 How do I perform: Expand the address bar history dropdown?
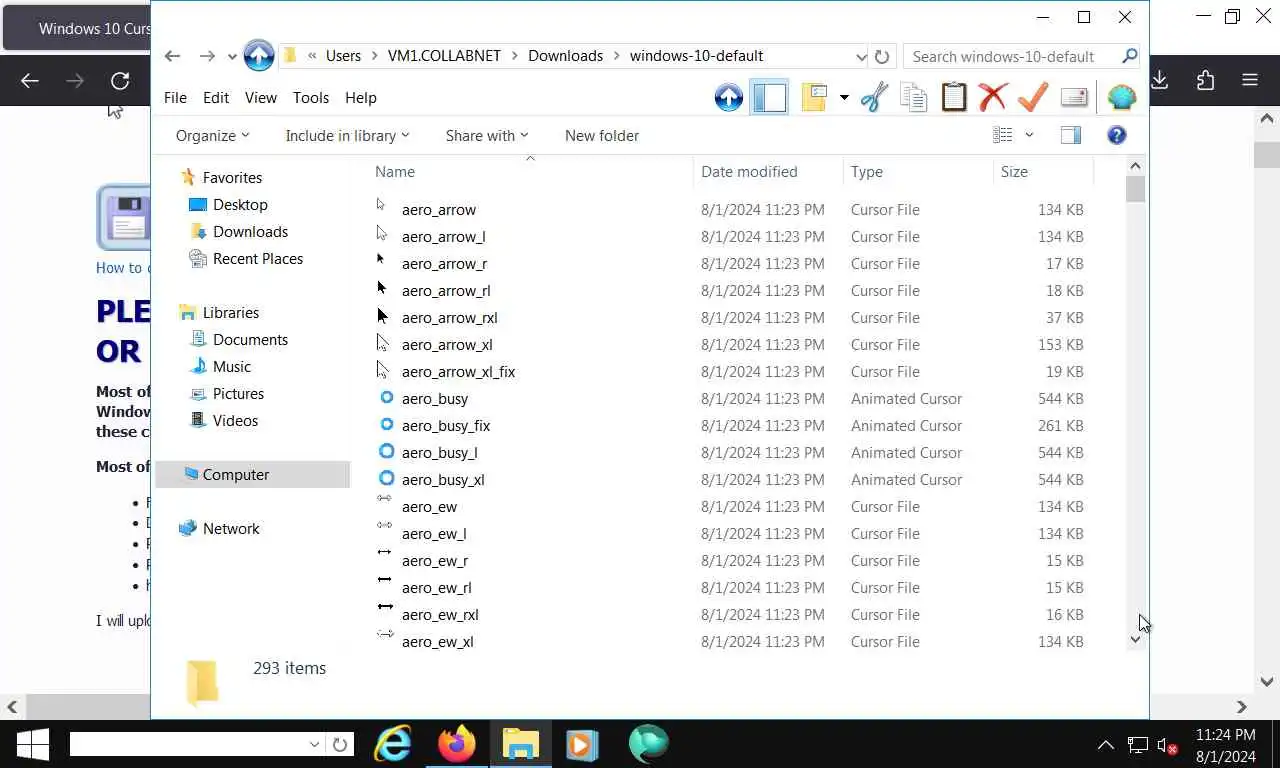pos(861,56)
